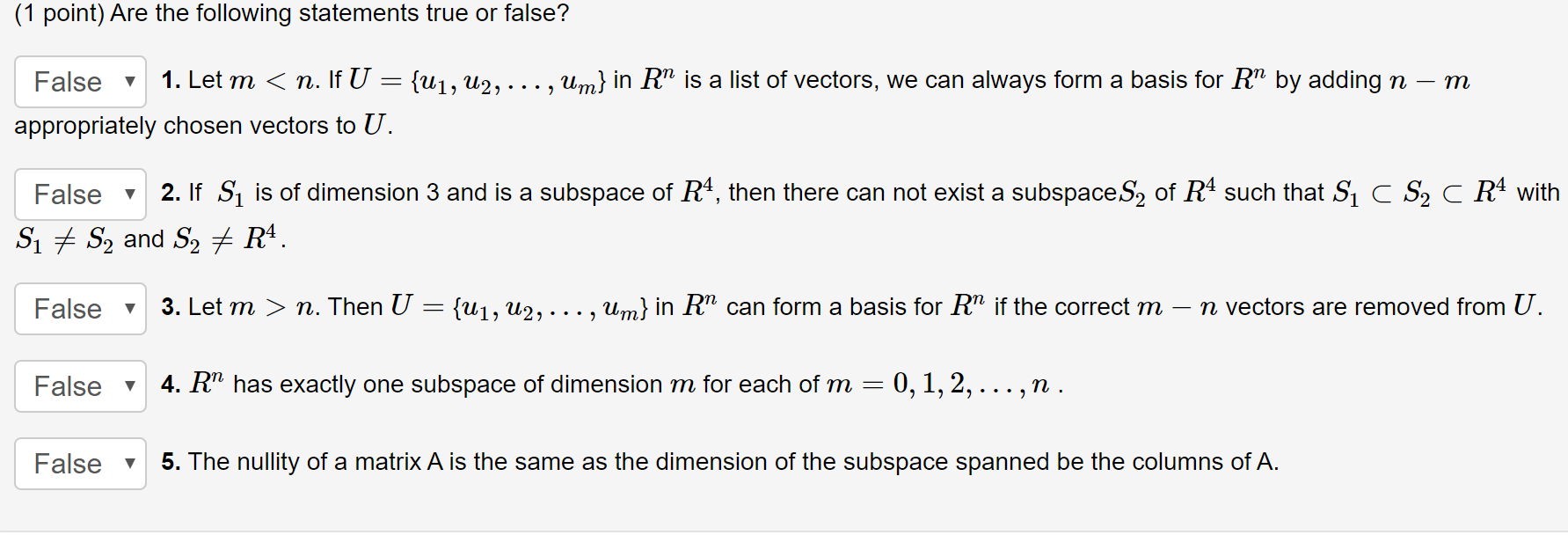Select the False value shown for question 1
The width and height of the screenshot is (1568, 557).
pos(66,81)
